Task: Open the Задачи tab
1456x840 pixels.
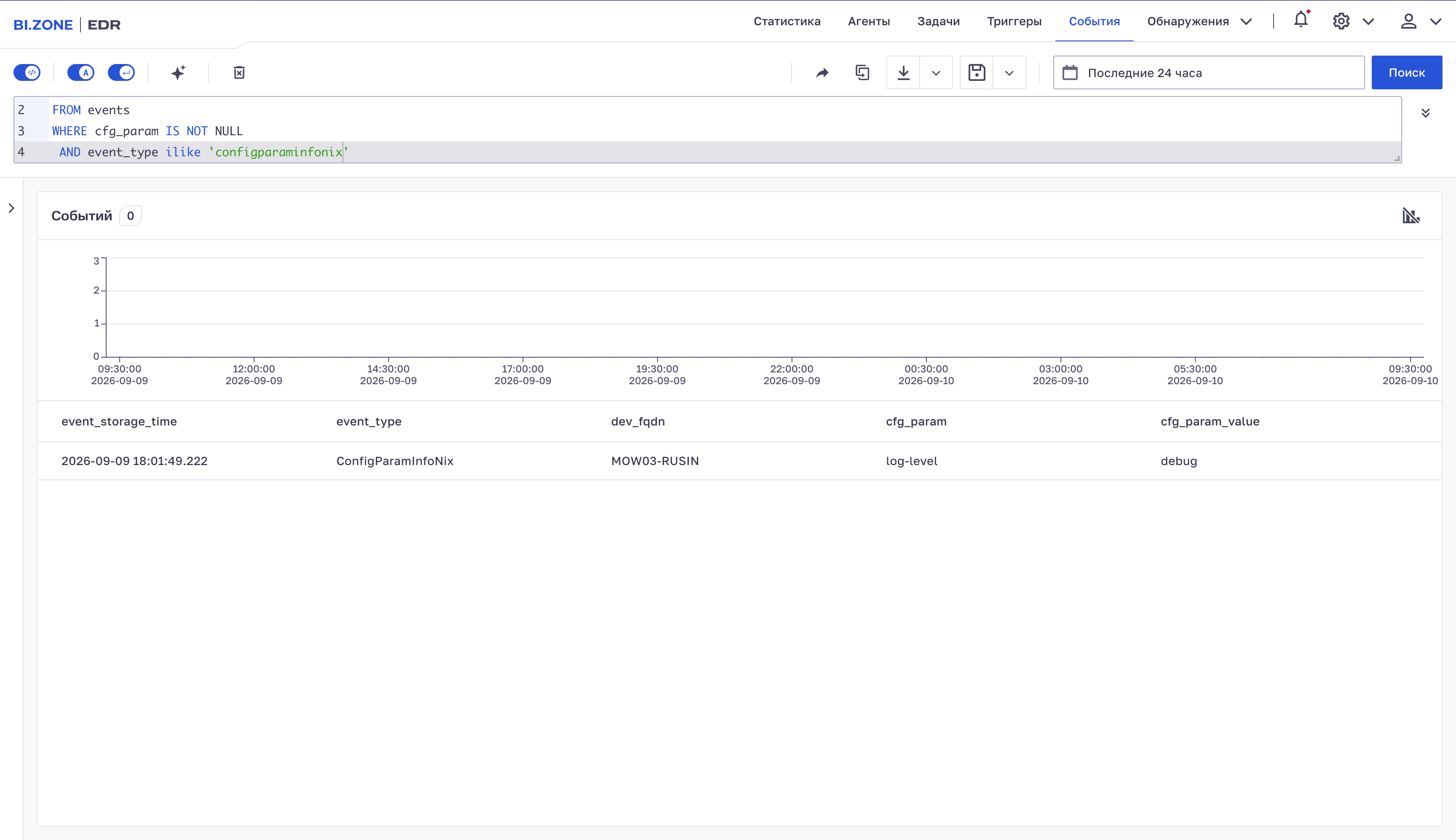Action: coord(939,21)
